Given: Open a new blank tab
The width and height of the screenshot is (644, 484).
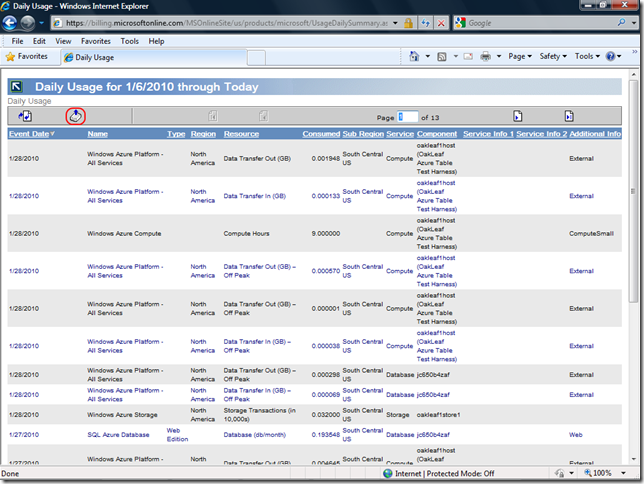Looking at the screenshot, I should coord(256,58).
